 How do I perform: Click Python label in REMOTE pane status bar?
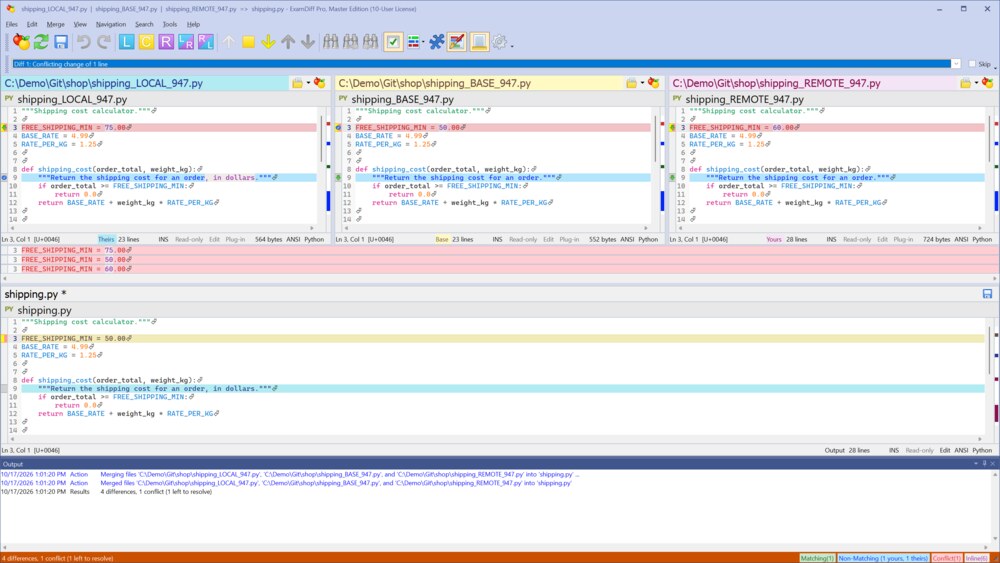point(982,239)
